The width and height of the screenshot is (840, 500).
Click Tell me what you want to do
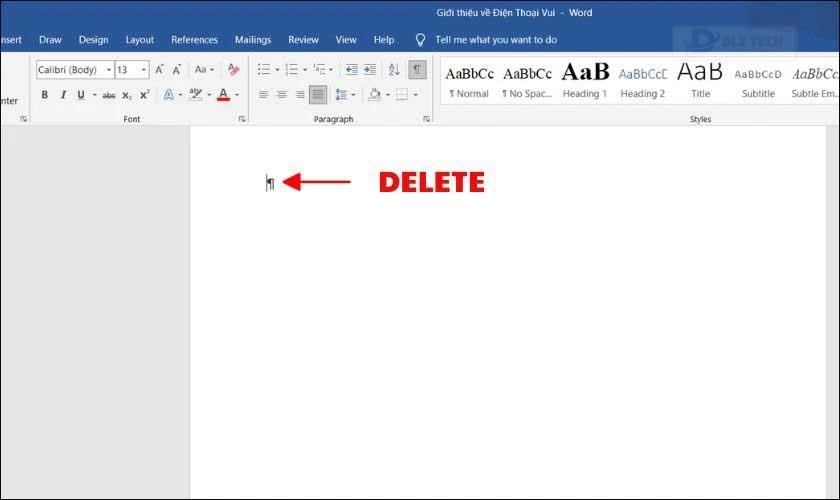[496, 40]
